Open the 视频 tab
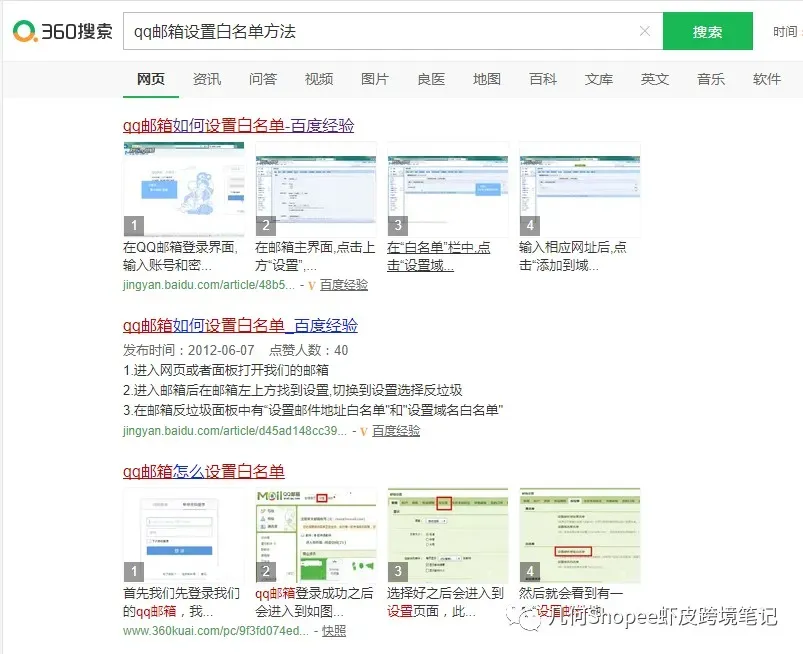This screenshot has width=803, height=654. click(319, 79)
